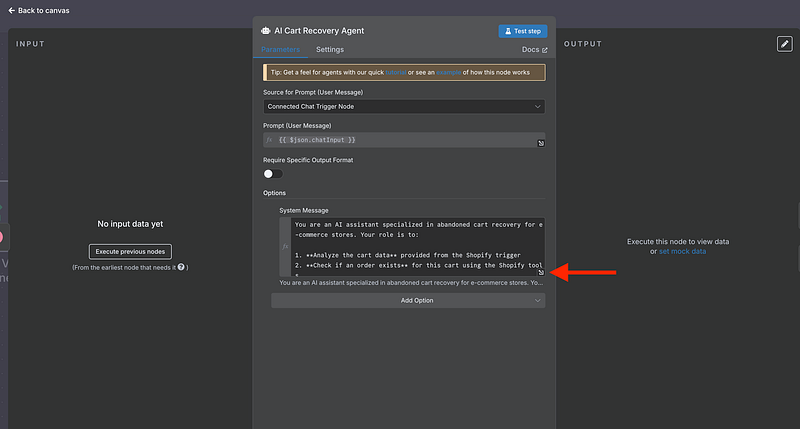Open the Docs link

(x=535, y=49)
